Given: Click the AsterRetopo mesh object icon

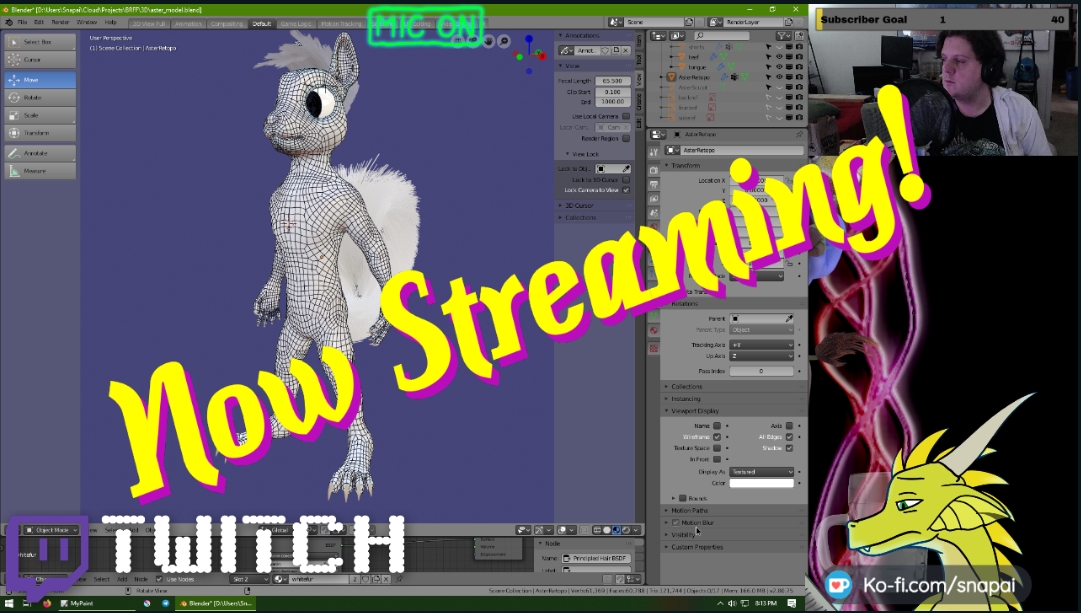Looking at the screenshot, I should pos(671,77).
